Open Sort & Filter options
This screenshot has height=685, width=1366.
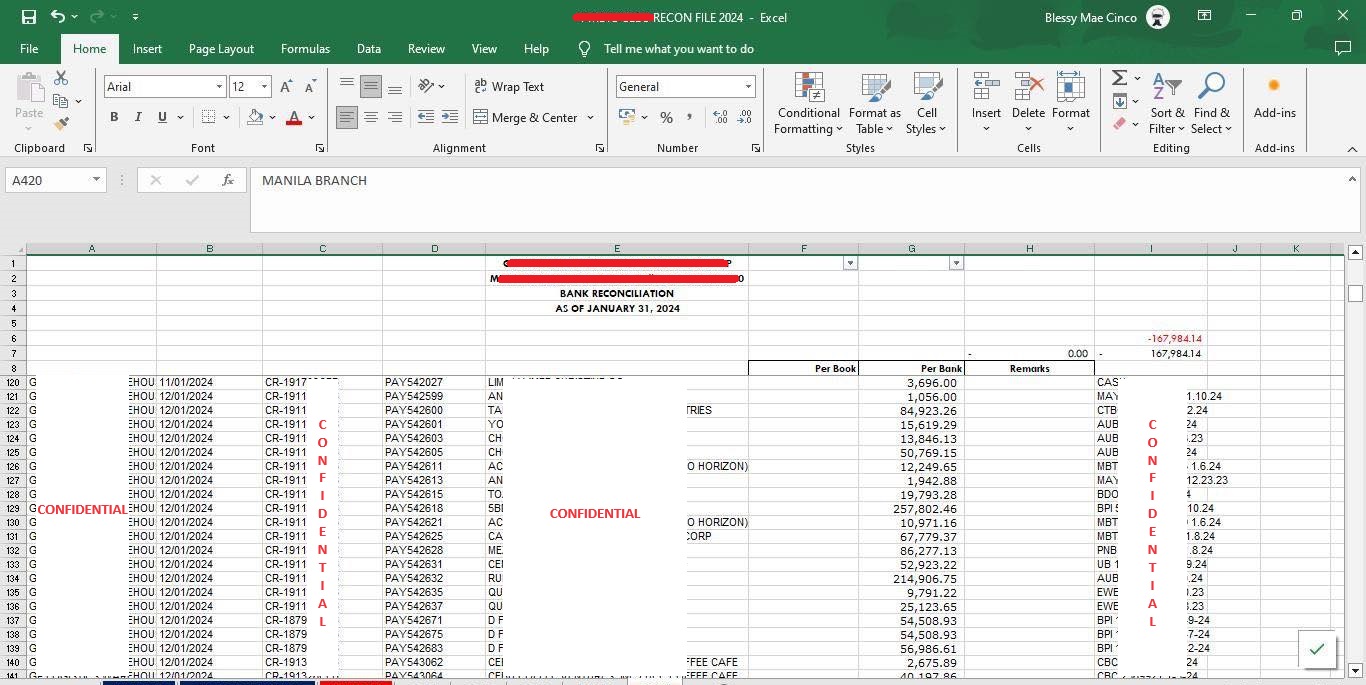[1167, 103]
